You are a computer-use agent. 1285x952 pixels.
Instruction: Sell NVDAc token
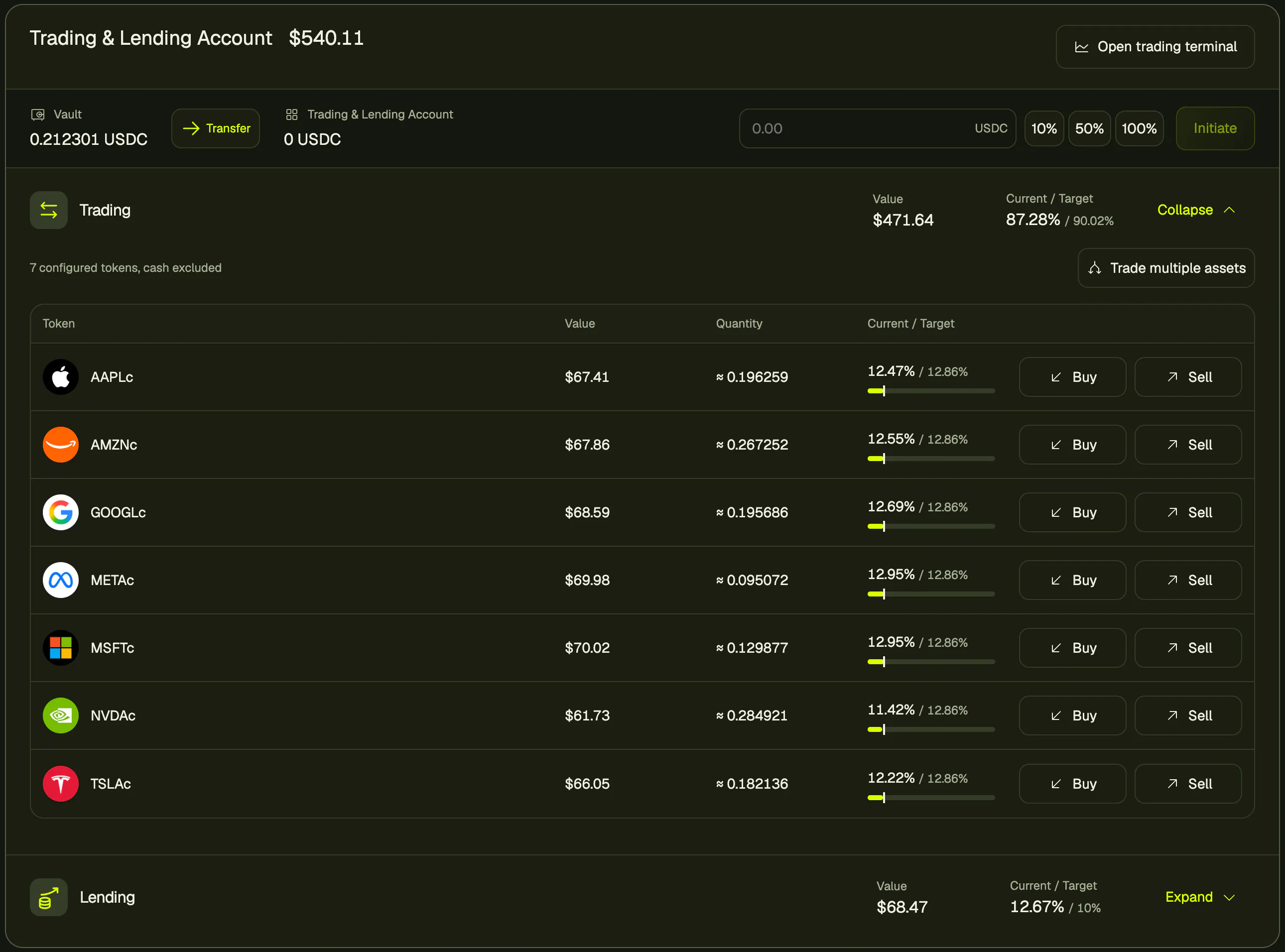pyautogui.click(x=1188, y=715)
